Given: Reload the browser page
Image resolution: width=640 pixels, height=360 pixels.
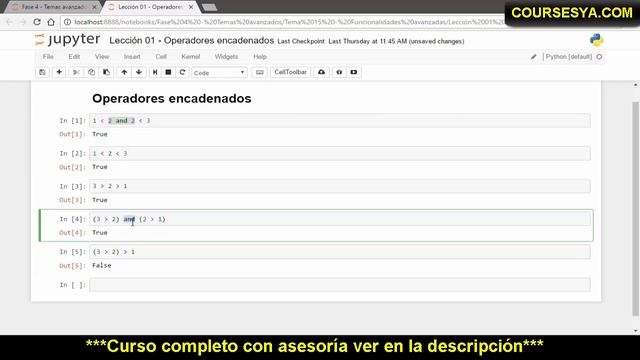Looking at the screenshot, I should point(37,22).
